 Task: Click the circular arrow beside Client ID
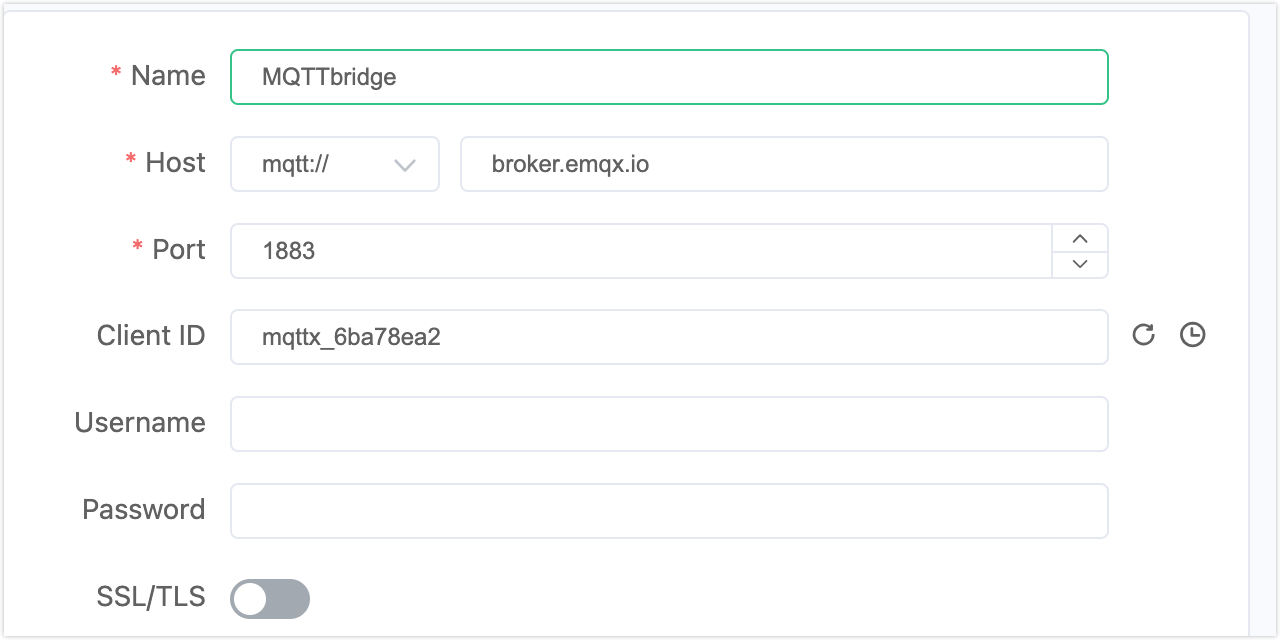(x=1142, y=335)
